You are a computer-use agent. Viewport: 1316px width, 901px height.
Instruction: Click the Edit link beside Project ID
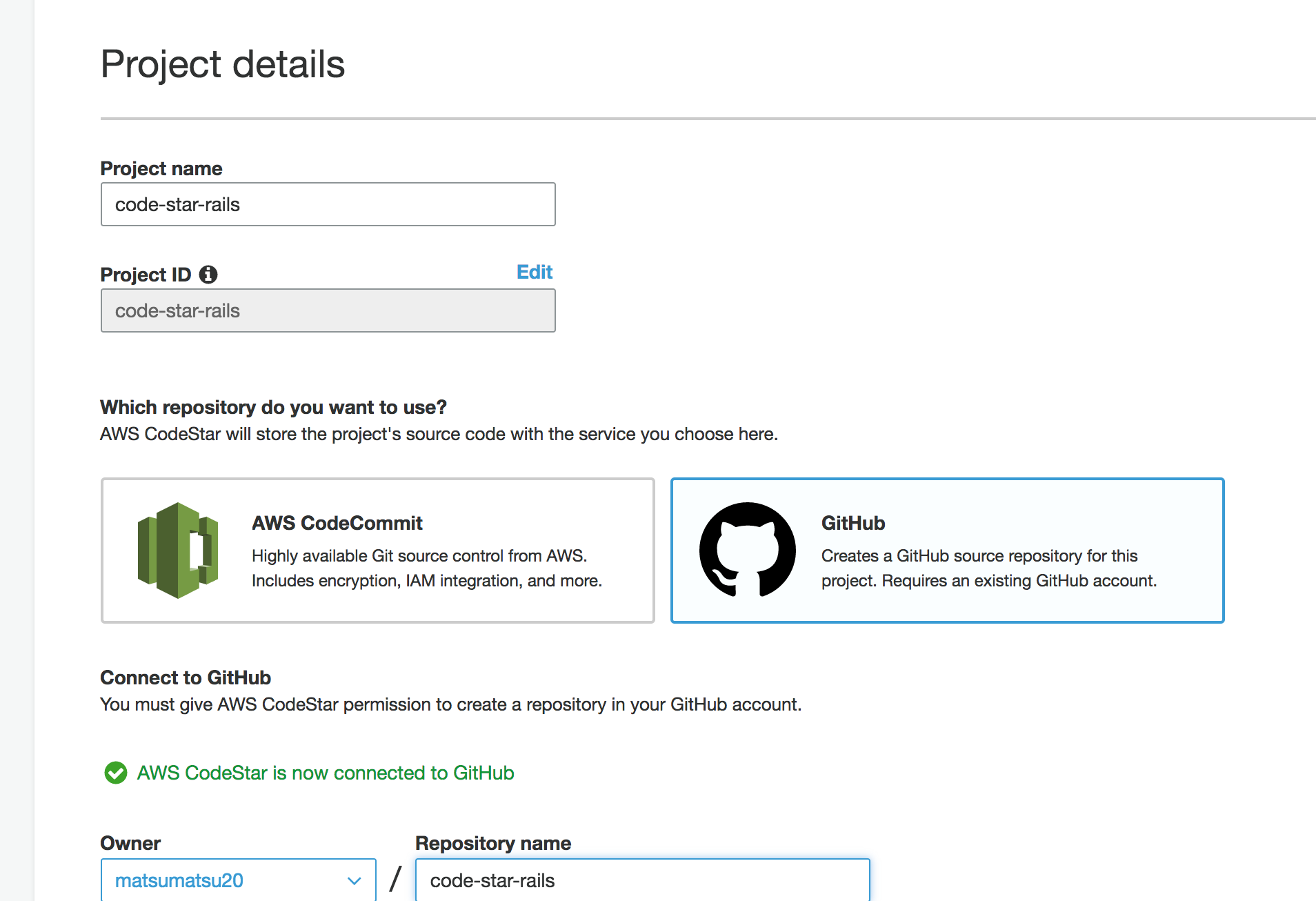[x=534, y=272]
